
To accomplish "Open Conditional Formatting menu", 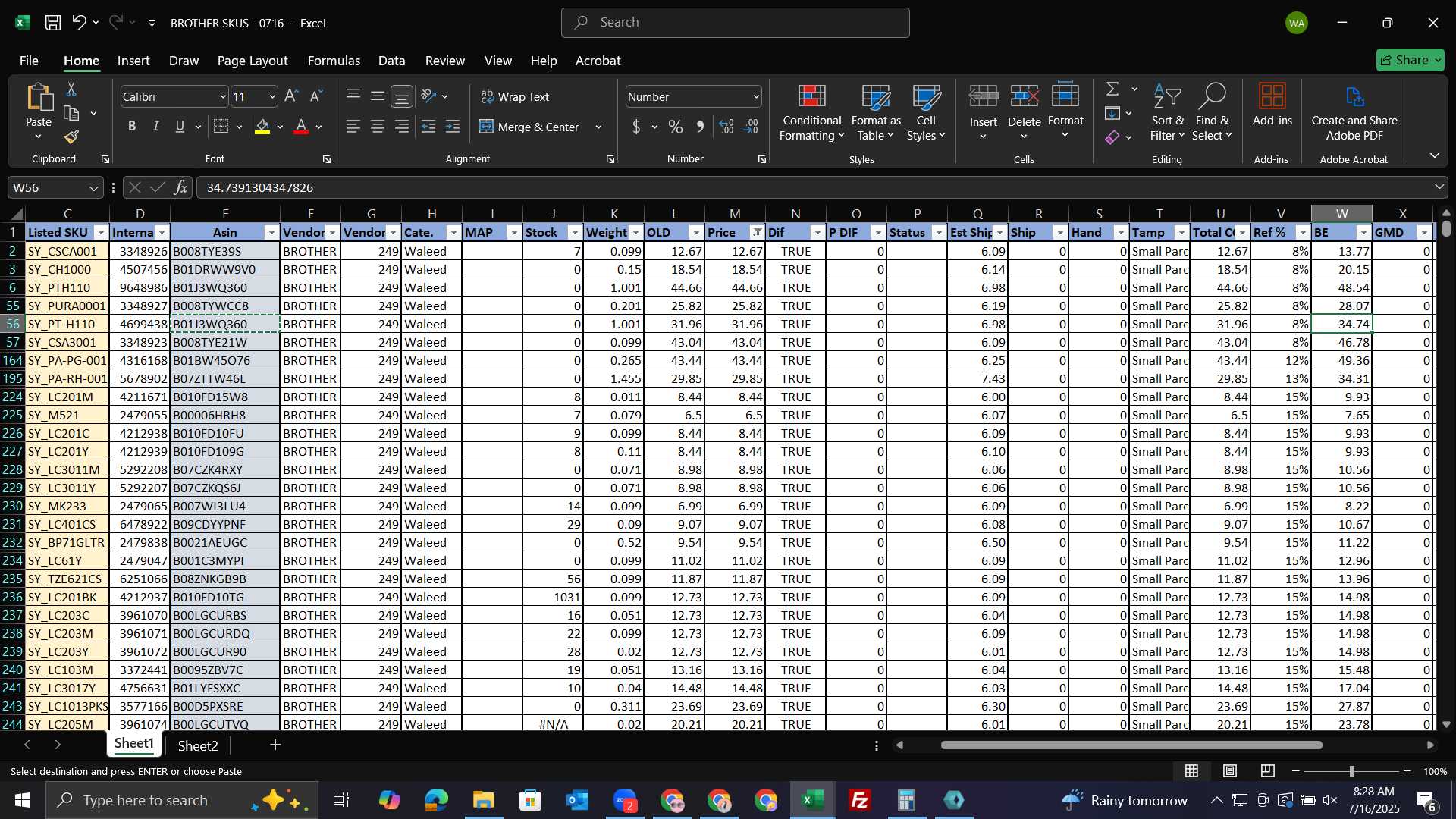I will click(x=812, y=112).
